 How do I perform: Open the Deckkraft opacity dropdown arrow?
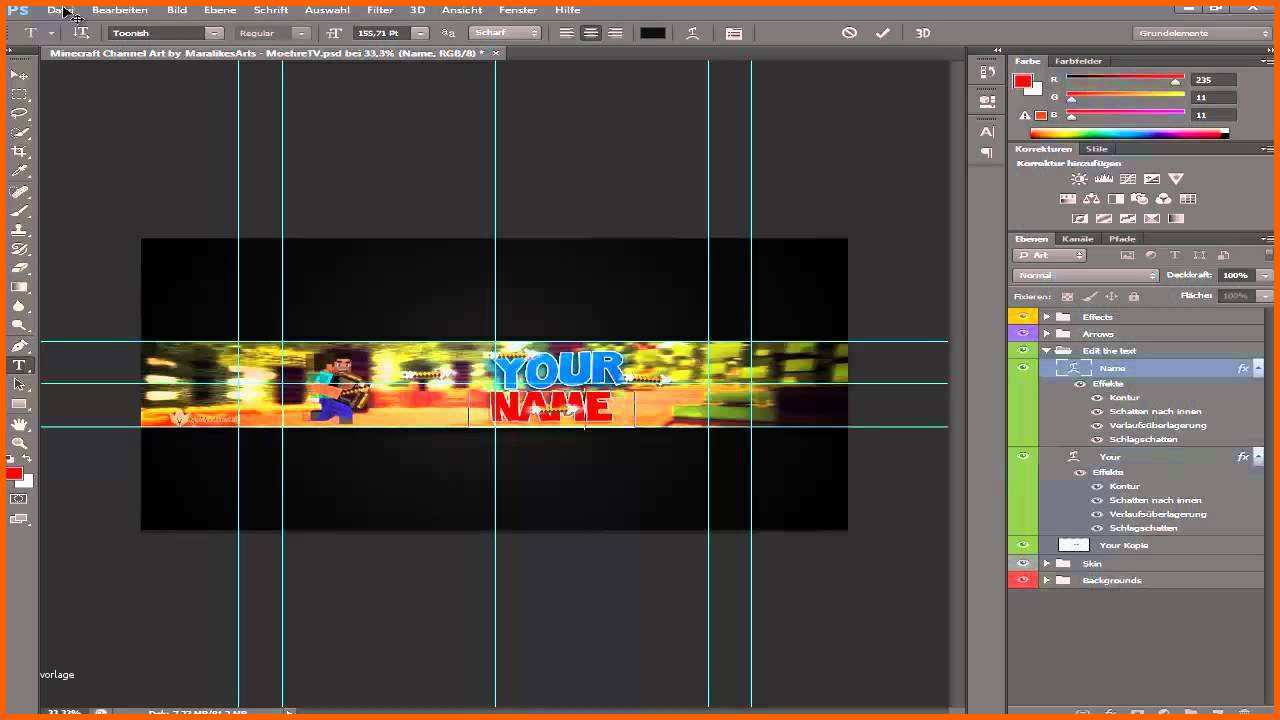(x=1265, y=275)
